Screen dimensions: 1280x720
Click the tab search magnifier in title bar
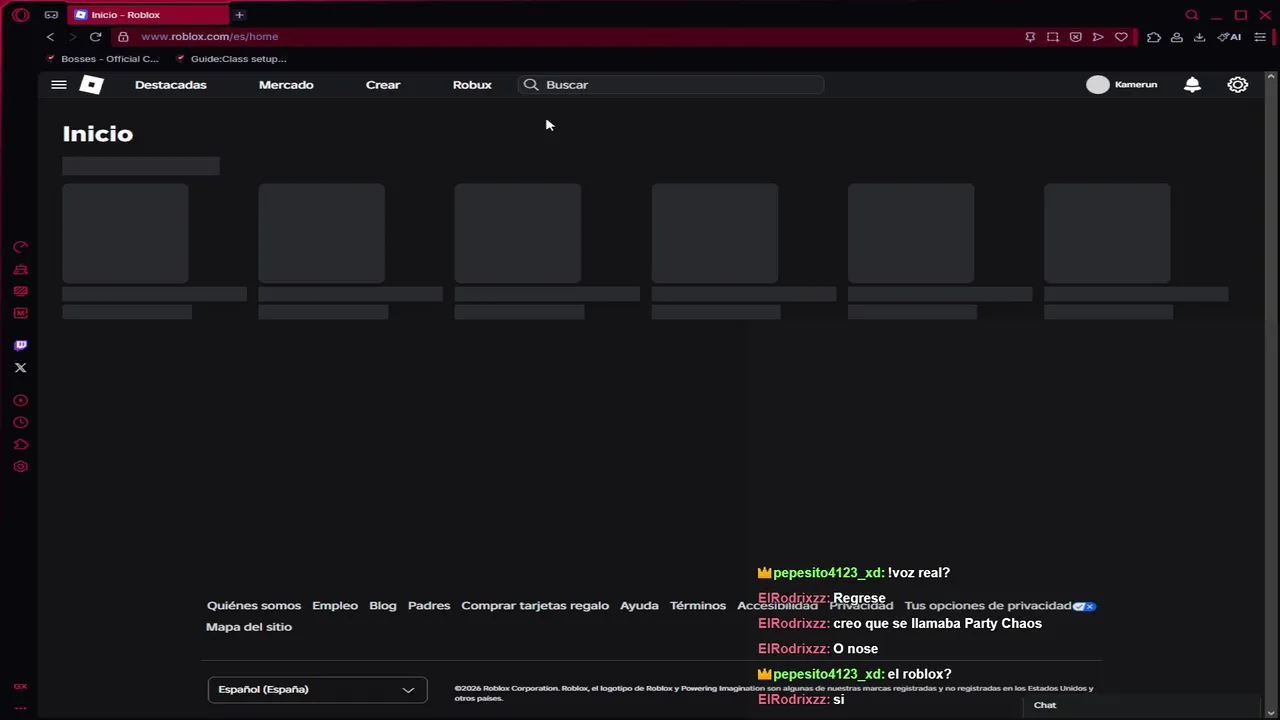[1192, 15]
